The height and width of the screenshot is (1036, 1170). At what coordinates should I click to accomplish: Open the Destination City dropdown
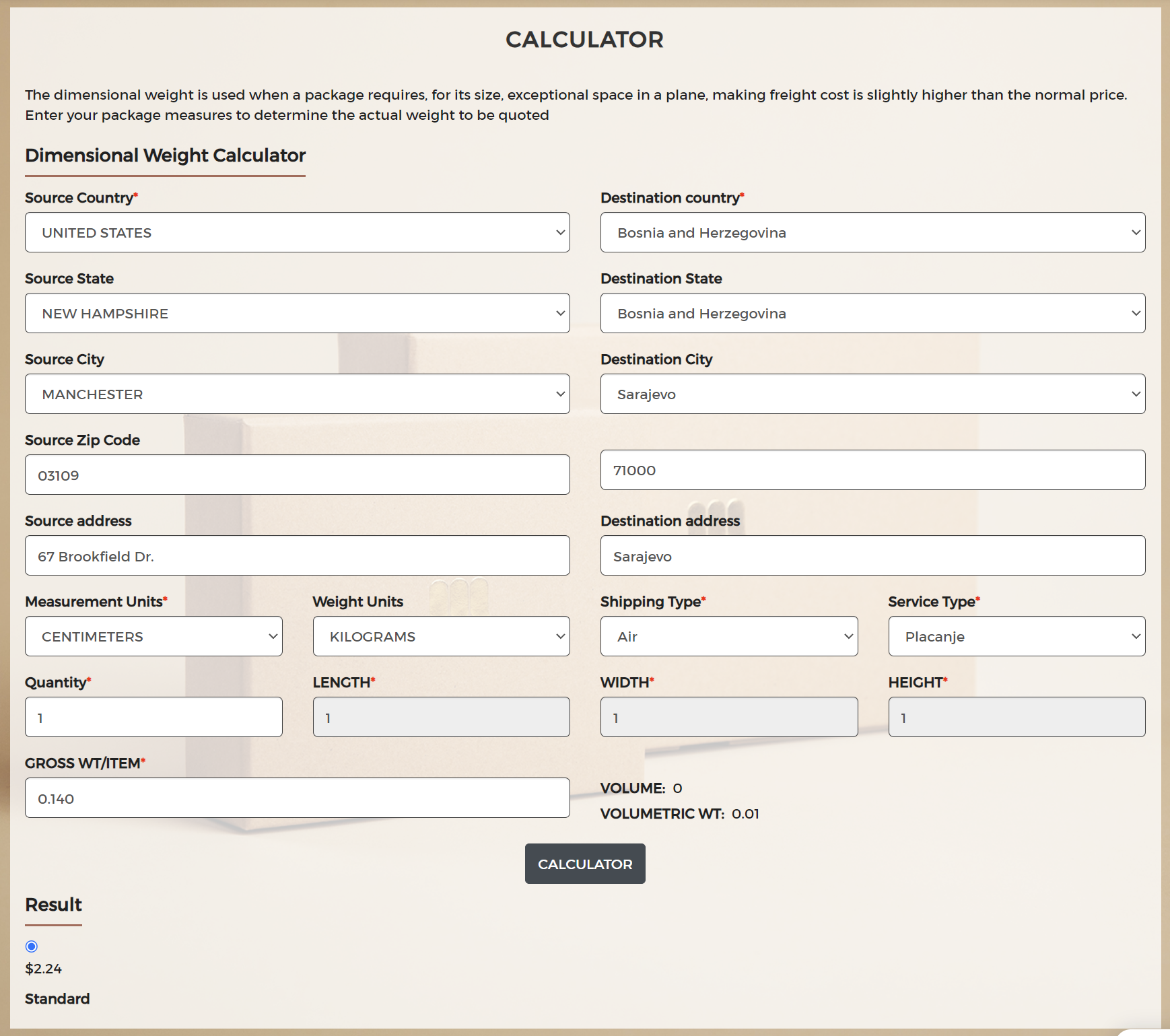873,394
